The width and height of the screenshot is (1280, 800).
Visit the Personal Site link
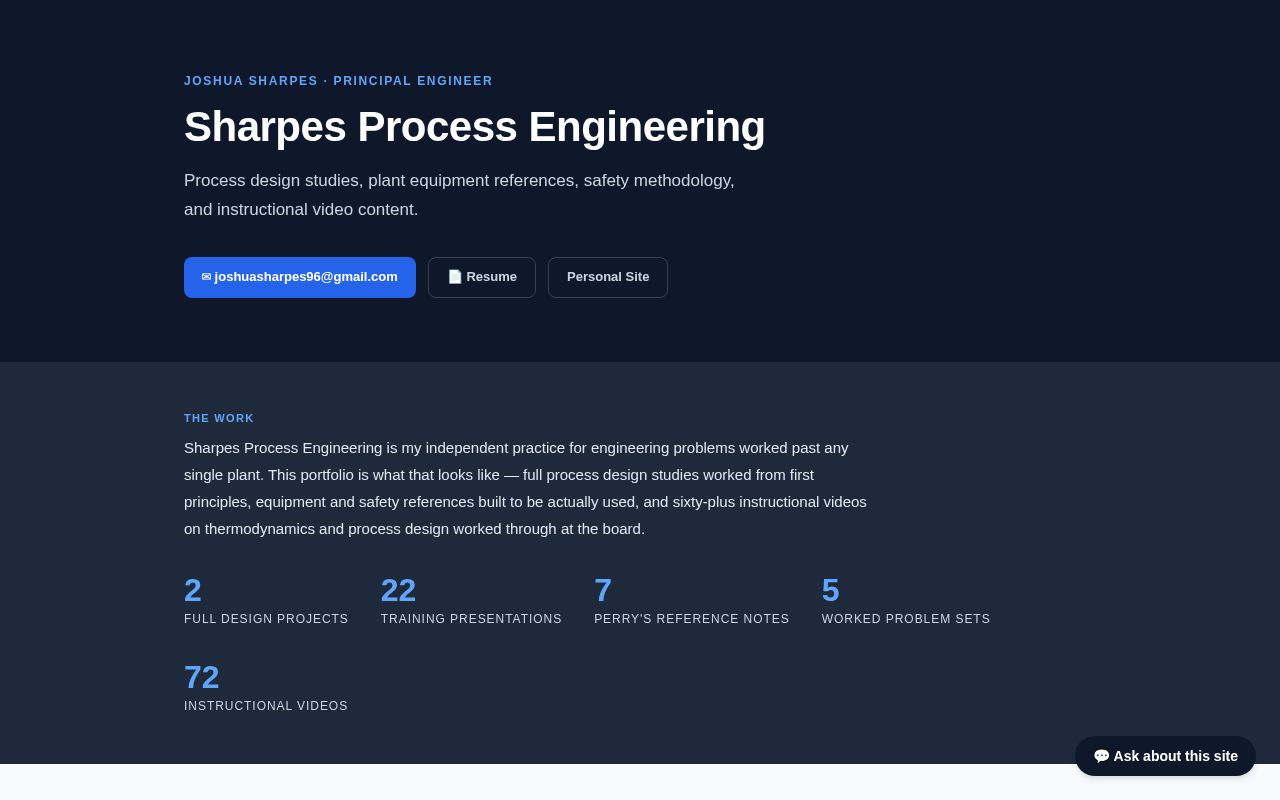click(x=608, y=277)
